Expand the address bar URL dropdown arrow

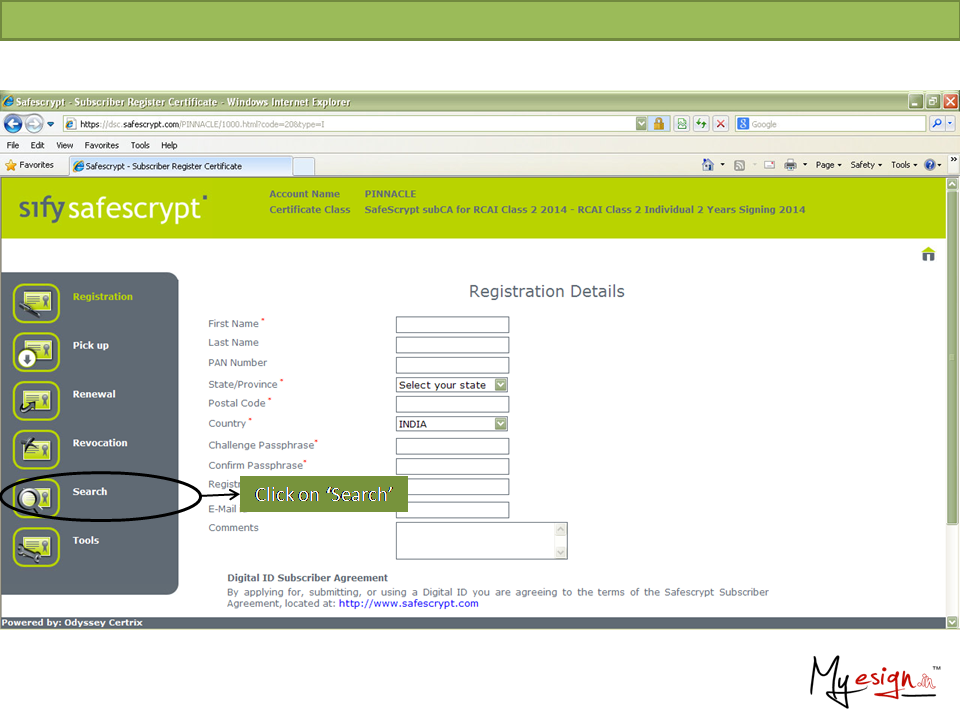(x=641, y=124)
